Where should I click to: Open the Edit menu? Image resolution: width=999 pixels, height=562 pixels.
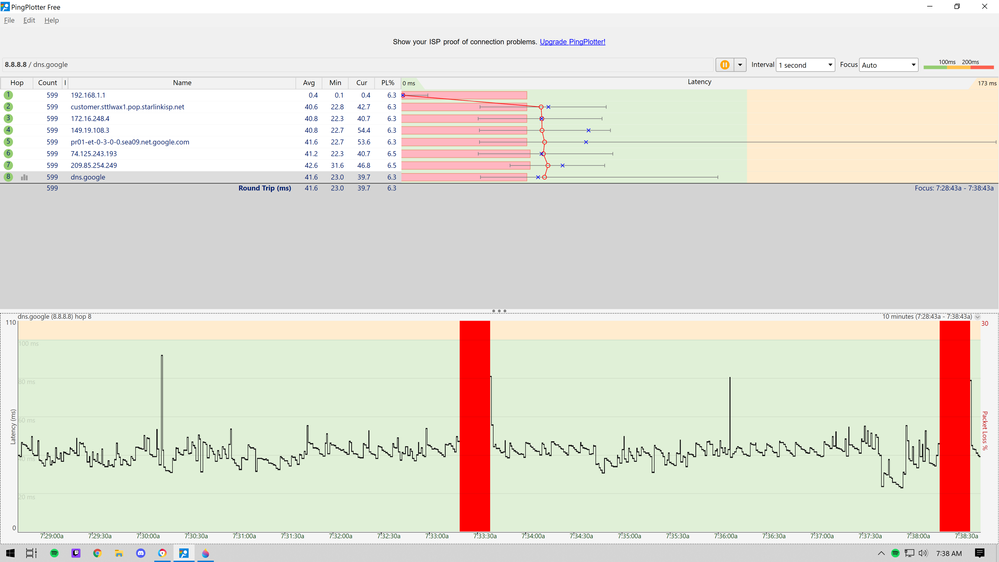tap(29, 20)
